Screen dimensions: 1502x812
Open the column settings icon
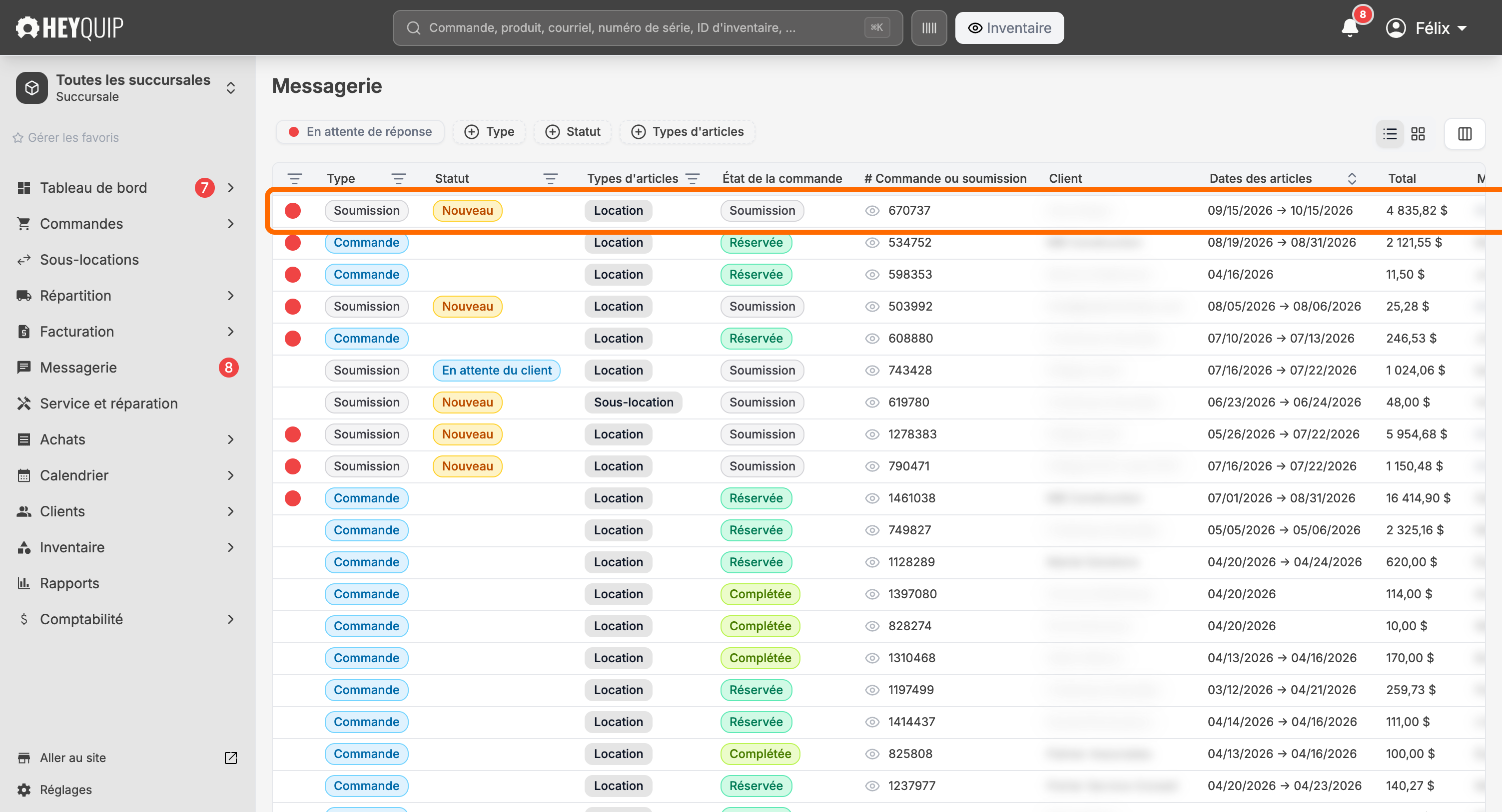1465,134
